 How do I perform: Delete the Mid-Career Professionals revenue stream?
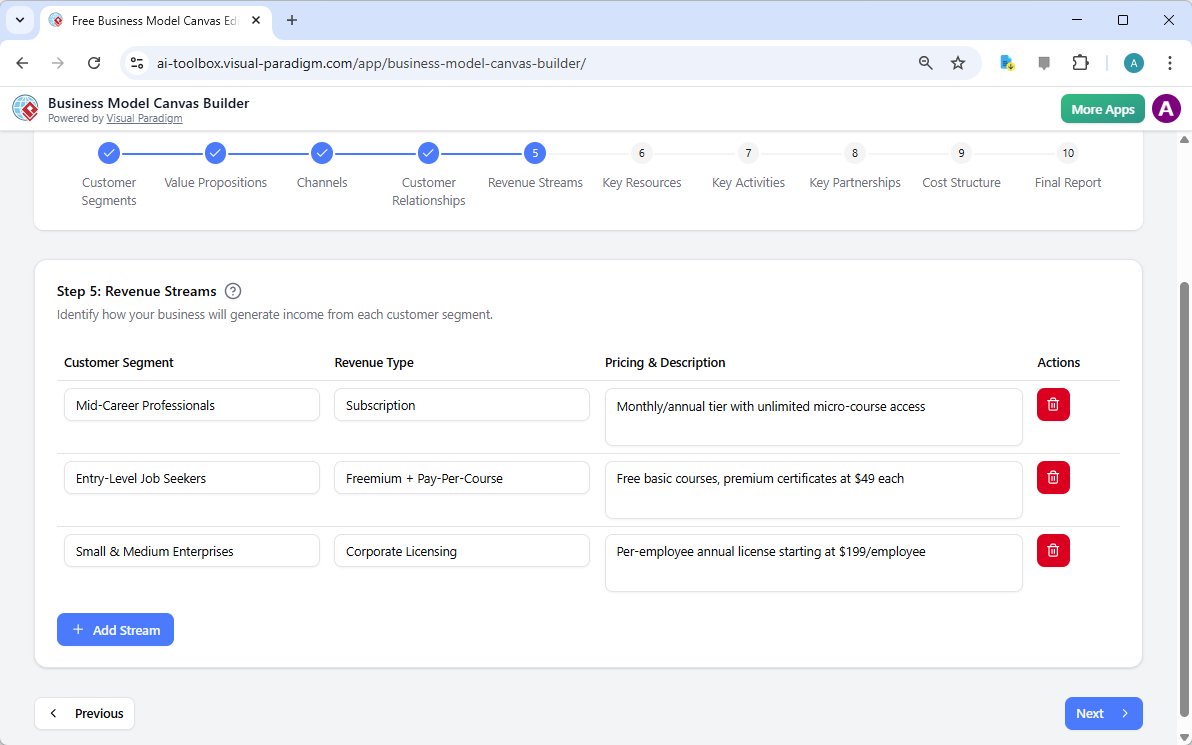point(1052,404)
